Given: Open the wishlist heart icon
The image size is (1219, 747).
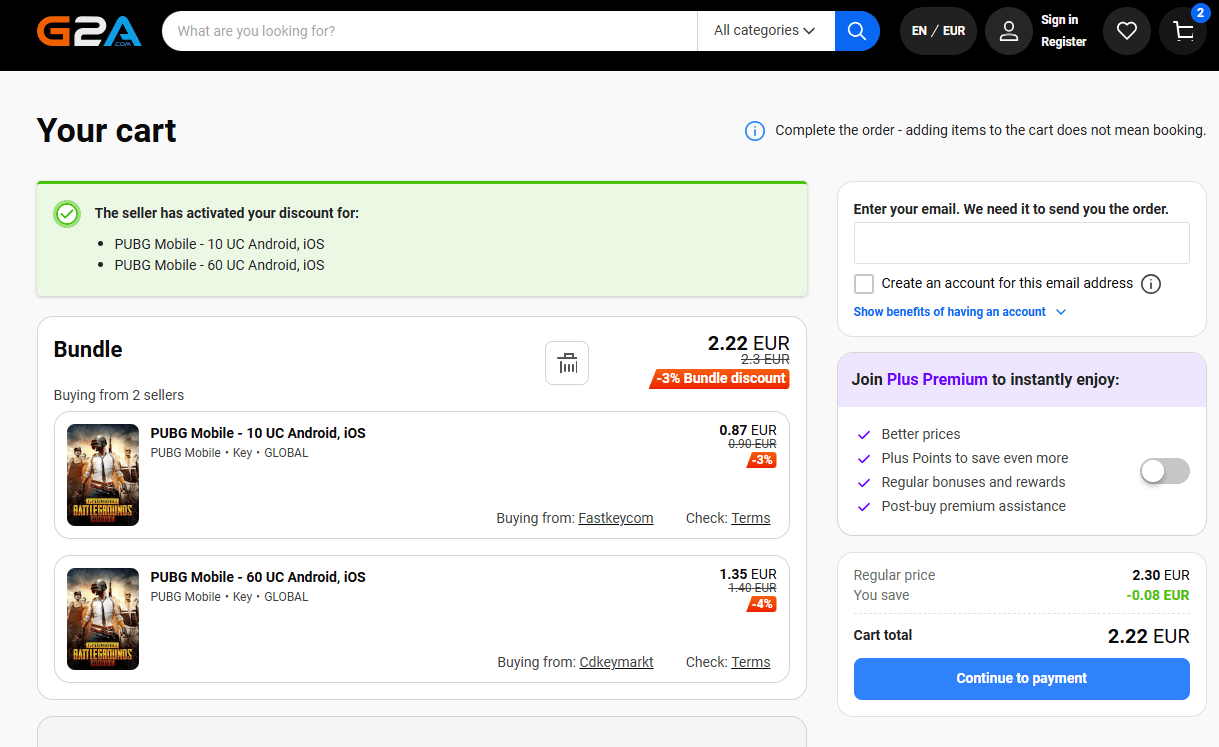Looking at the screenshot, I should coord(1127,31).
